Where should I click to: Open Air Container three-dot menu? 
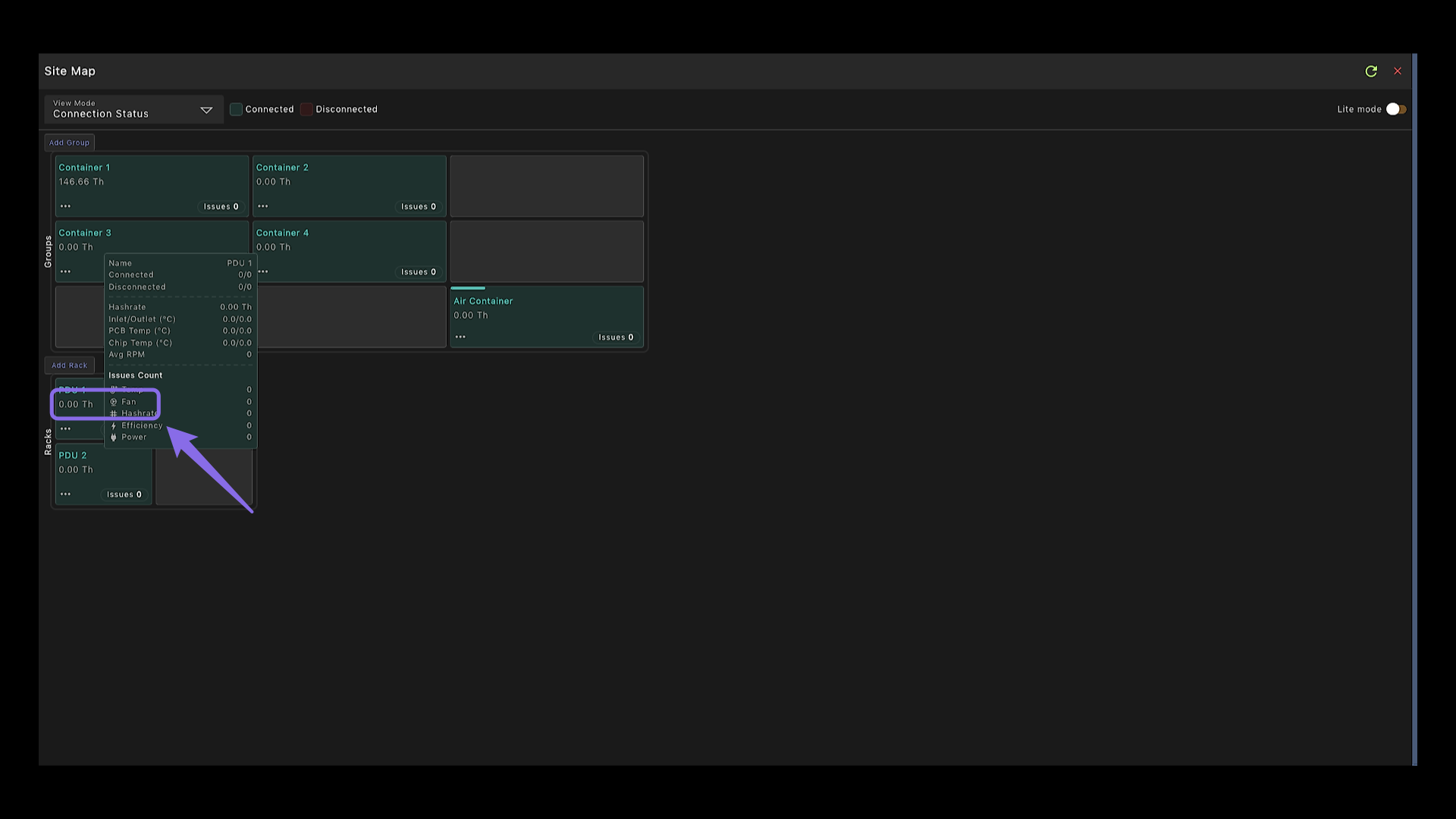pos(460,337)
